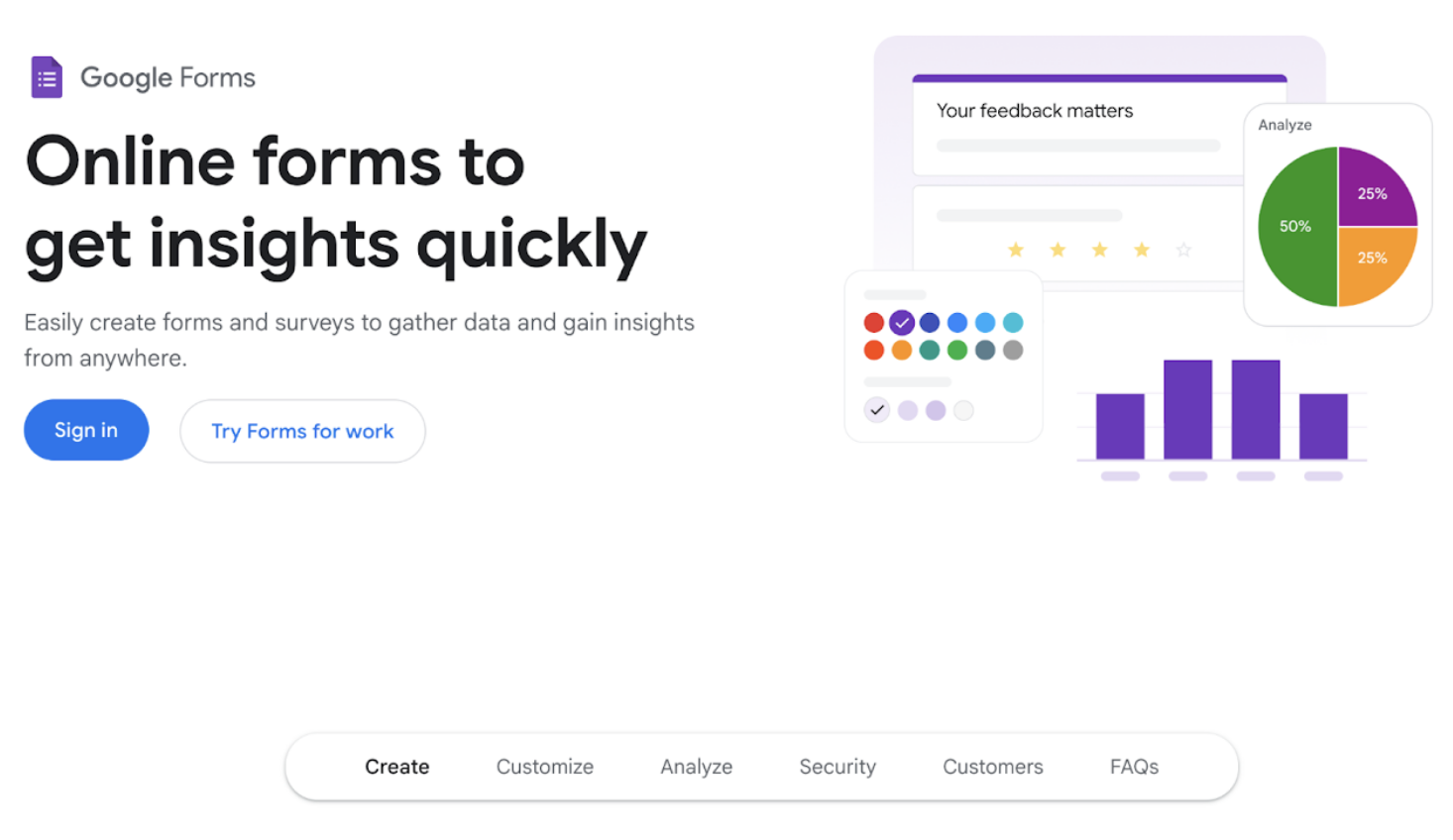
Task: Toggle the checked option circle below the palette
Action: click(x=876, y=409)
